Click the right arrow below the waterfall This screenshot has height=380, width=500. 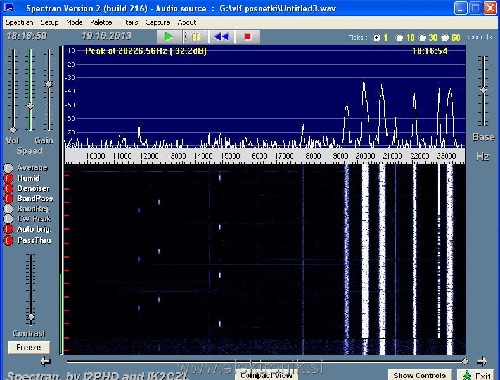(482, 361)
